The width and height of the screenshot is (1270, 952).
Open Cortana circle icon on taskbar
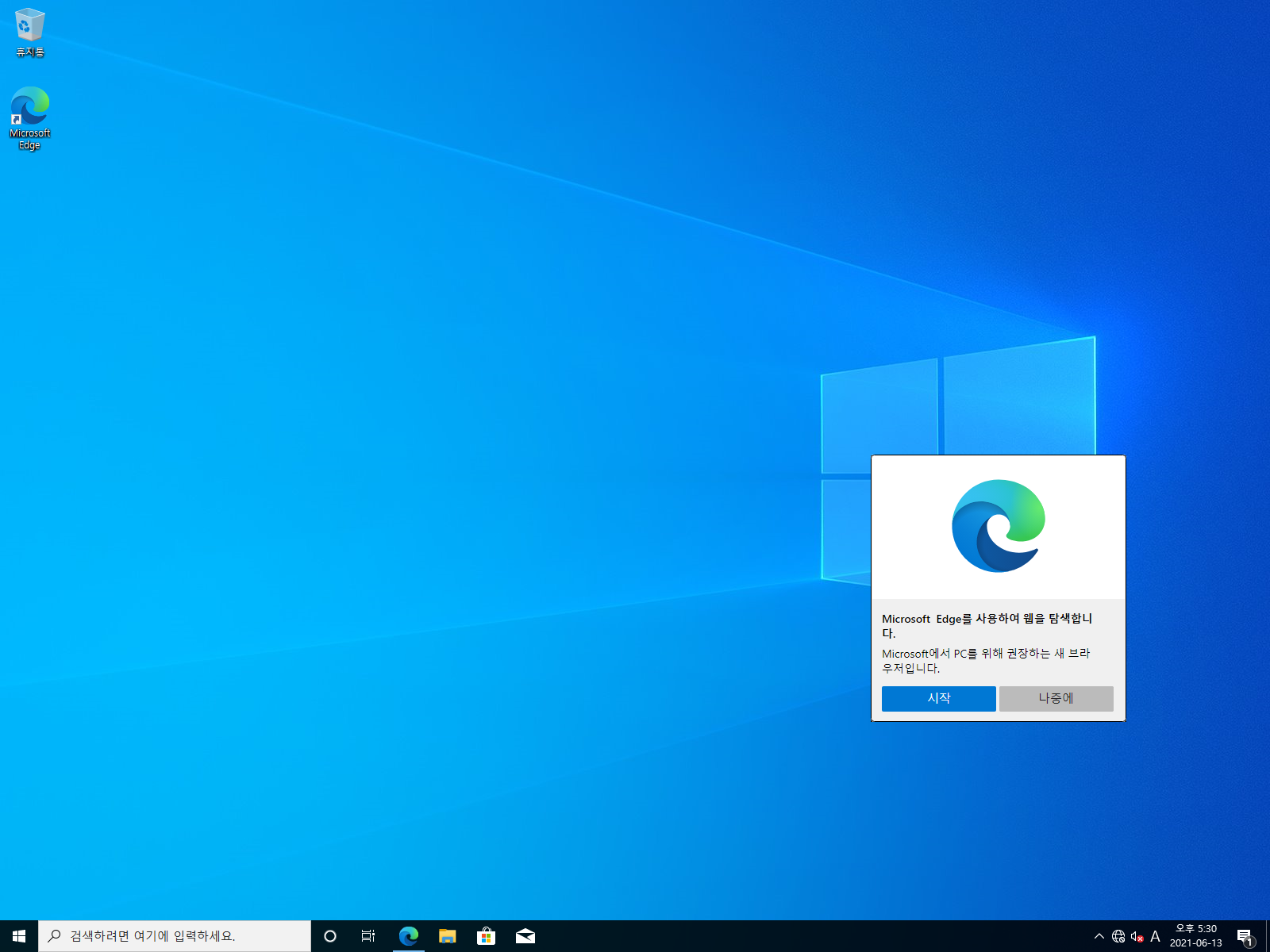(x=330, y=936)
